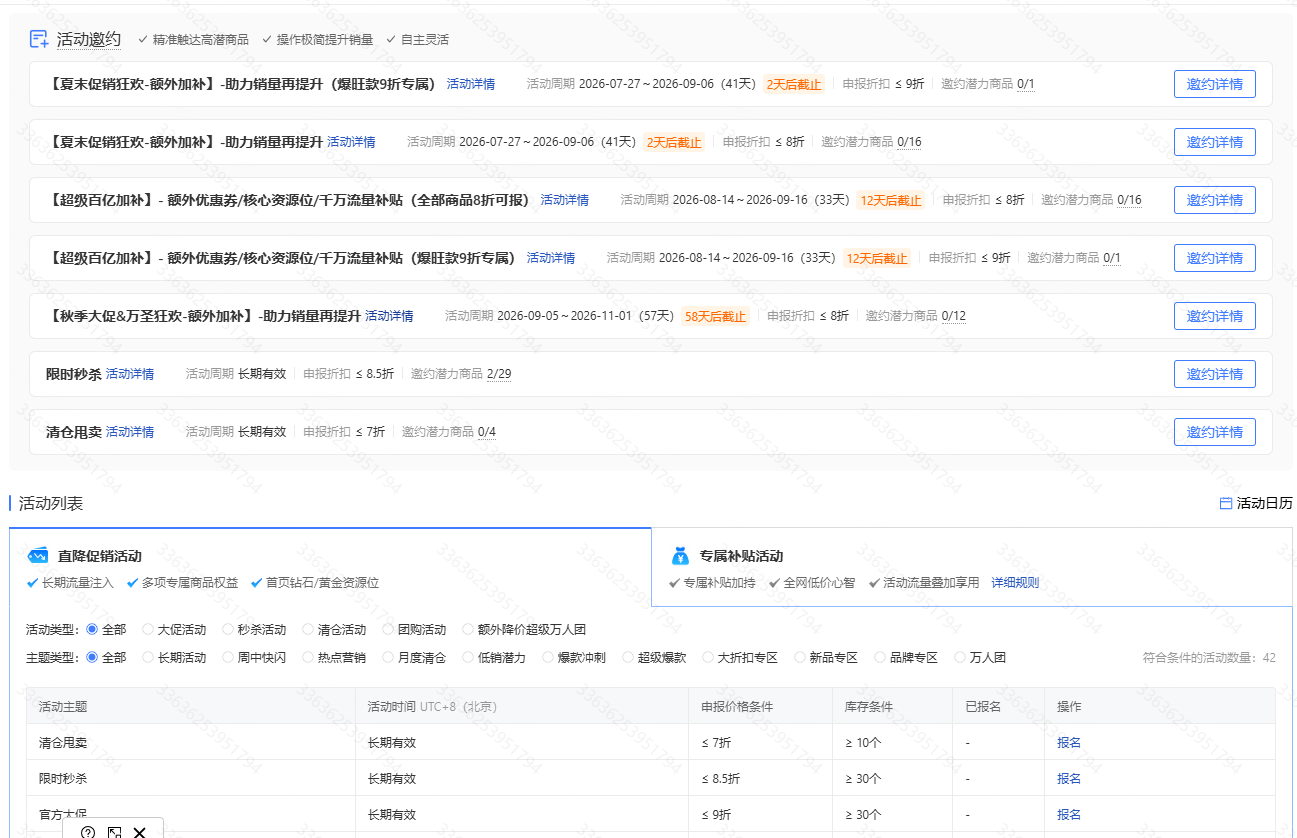Click the 活动邀约 header icon
The height and width of the screenshot is (838, 1297).
point(39,39)
